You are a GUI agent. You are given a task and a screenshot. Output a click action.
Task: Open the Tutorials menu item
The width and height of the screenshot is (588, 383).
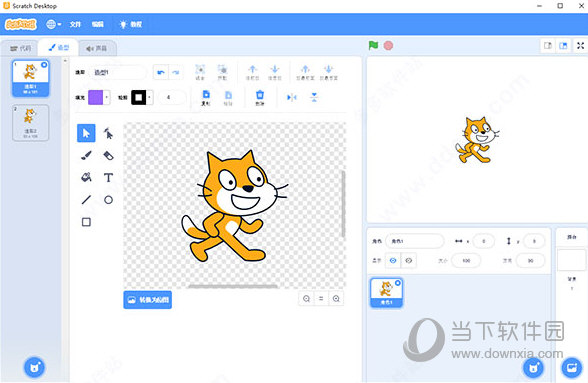[x=130, y=24]
